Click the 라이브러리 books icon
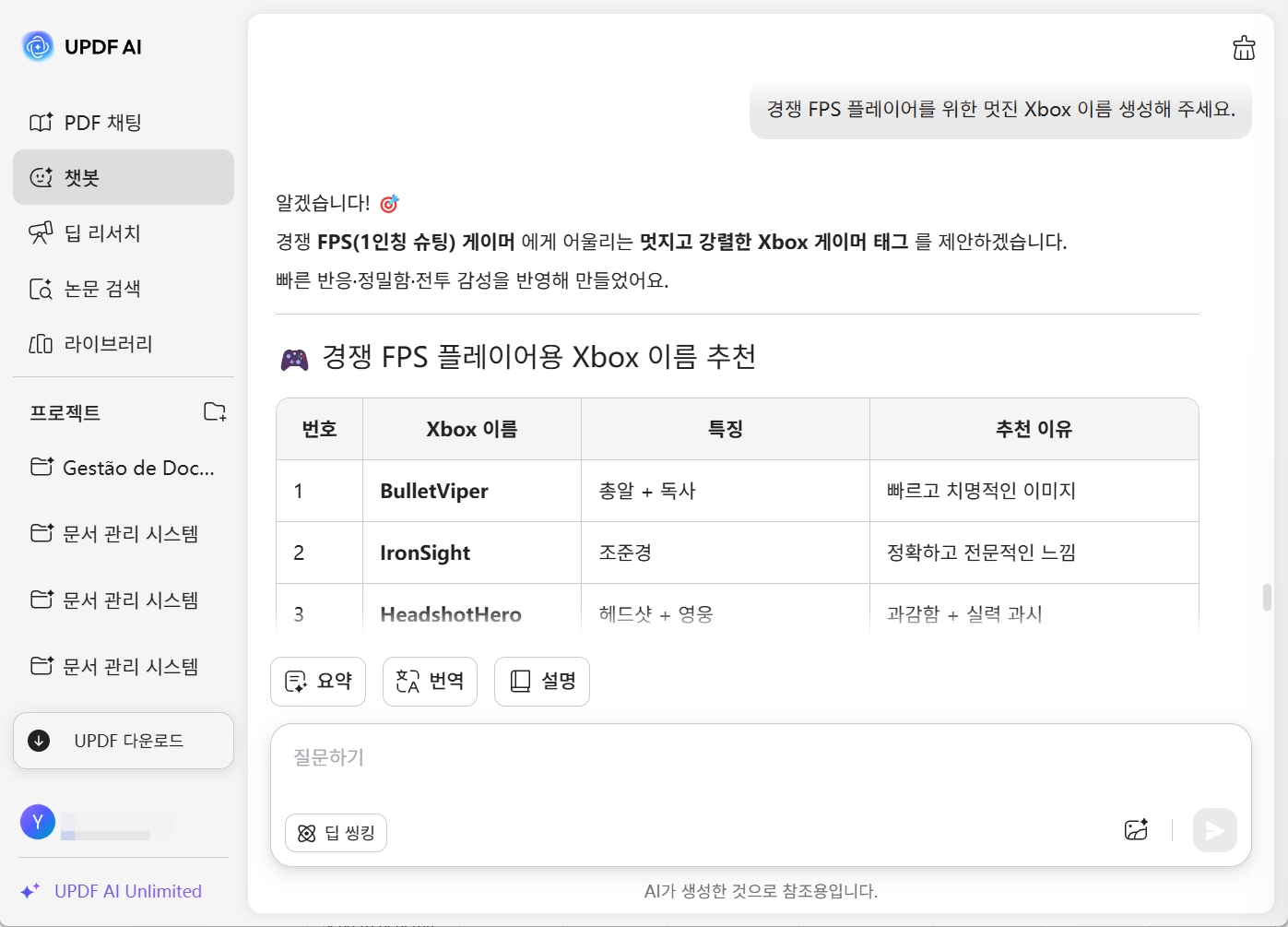The height and width of the screenshot is (927, 1288). coord(41,344)
